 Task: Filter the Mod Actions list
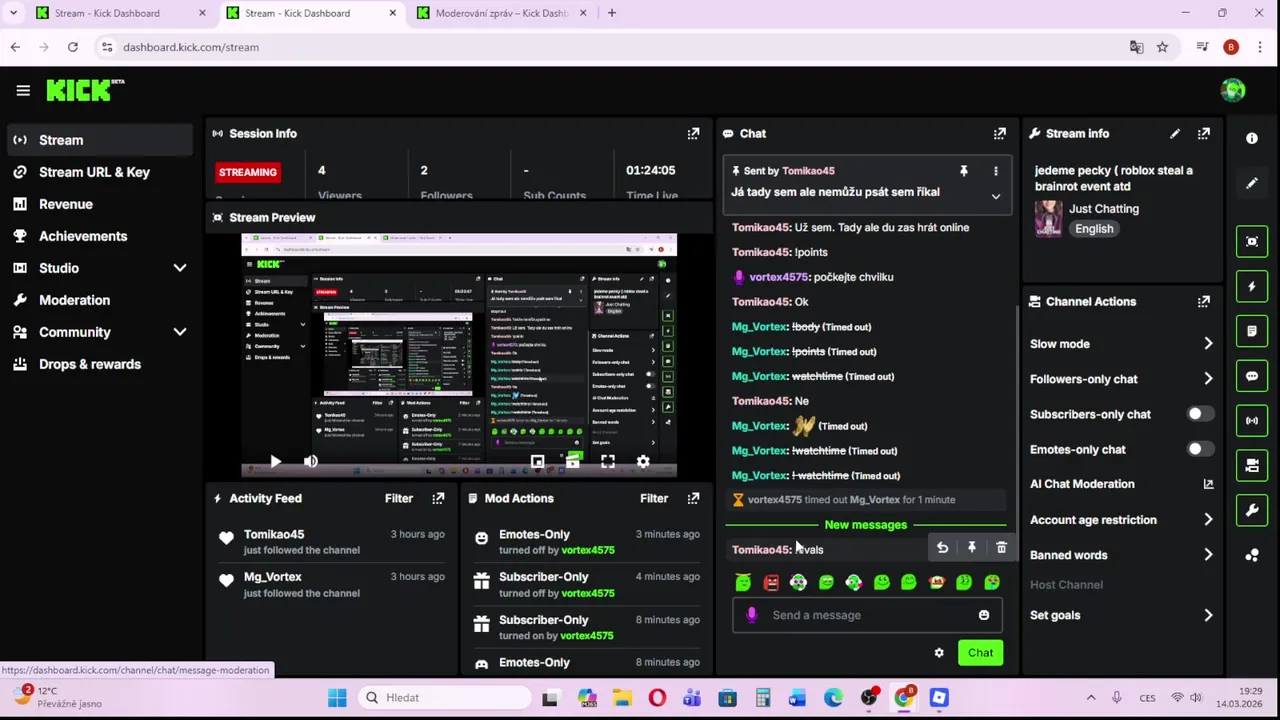[653, 498]
